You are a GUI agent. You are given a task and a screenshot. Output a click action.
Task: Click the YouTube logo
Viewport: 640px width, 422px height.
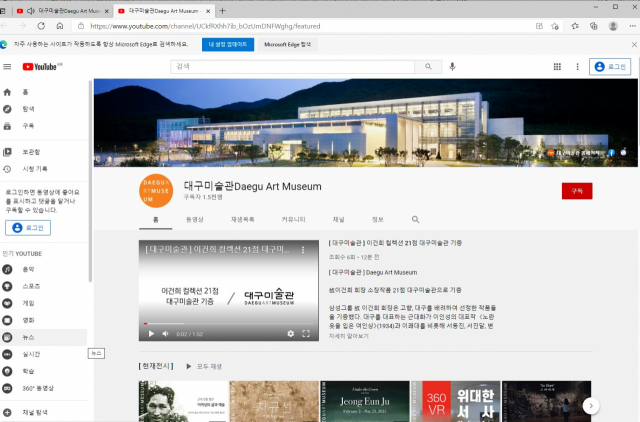[42, 67]
